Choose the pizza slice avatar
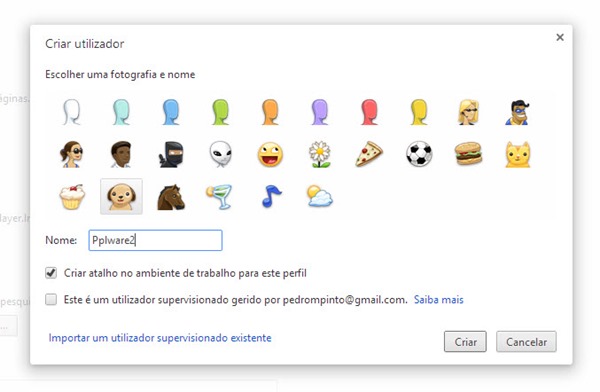 tap(369, 154)
